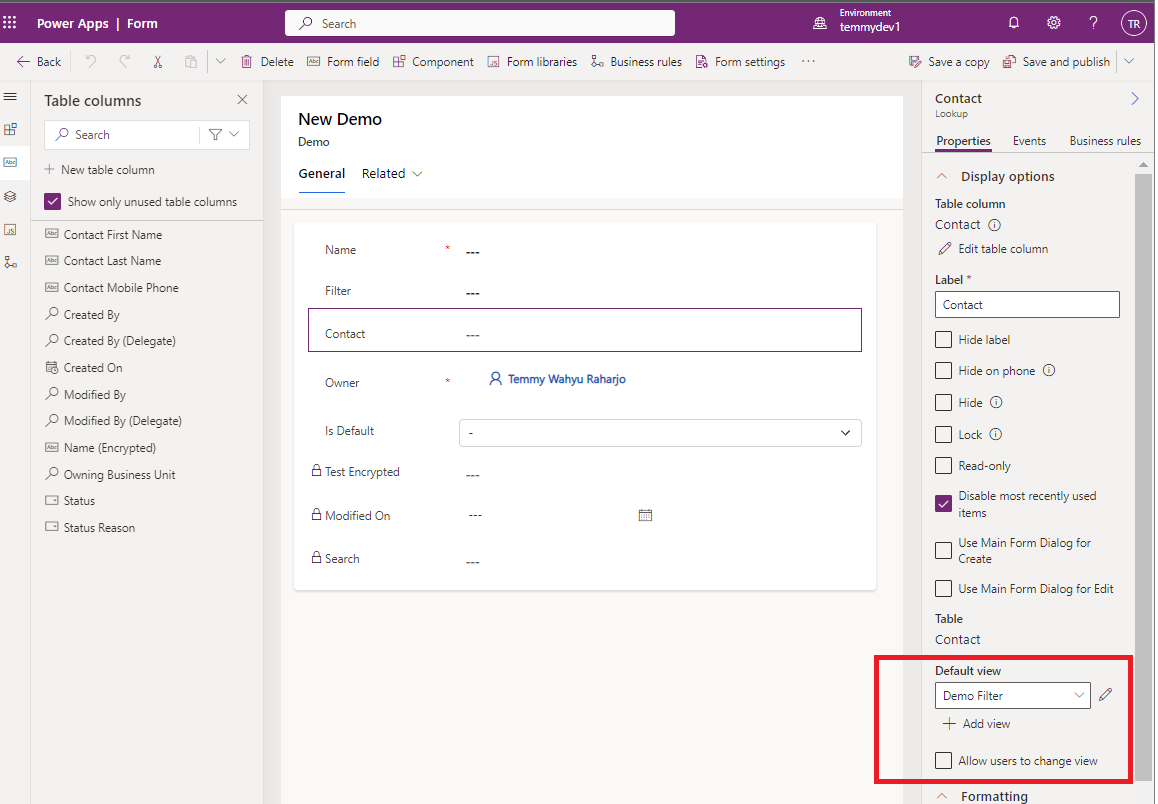Check Use Main Form Dialog for Create
1158x804 pixels.
coord(943,551)
